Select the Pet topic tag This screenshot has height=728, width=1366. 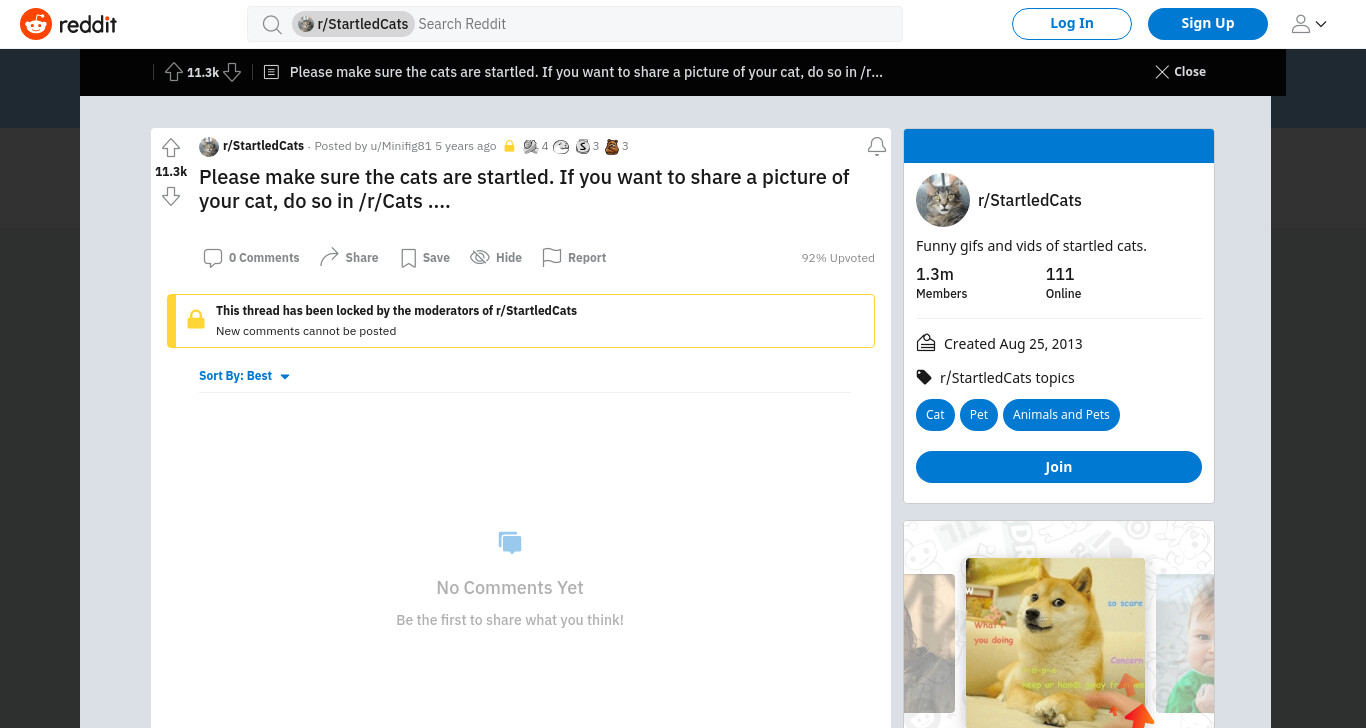tap(979, 415)
